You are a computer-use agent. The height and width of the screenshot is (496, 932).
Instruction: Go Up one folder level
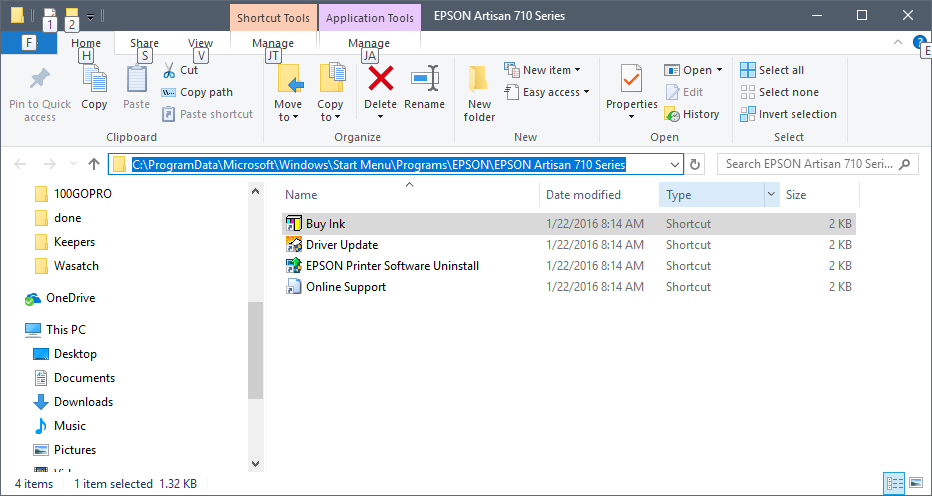pyautogui.click(x=93, y=164)
